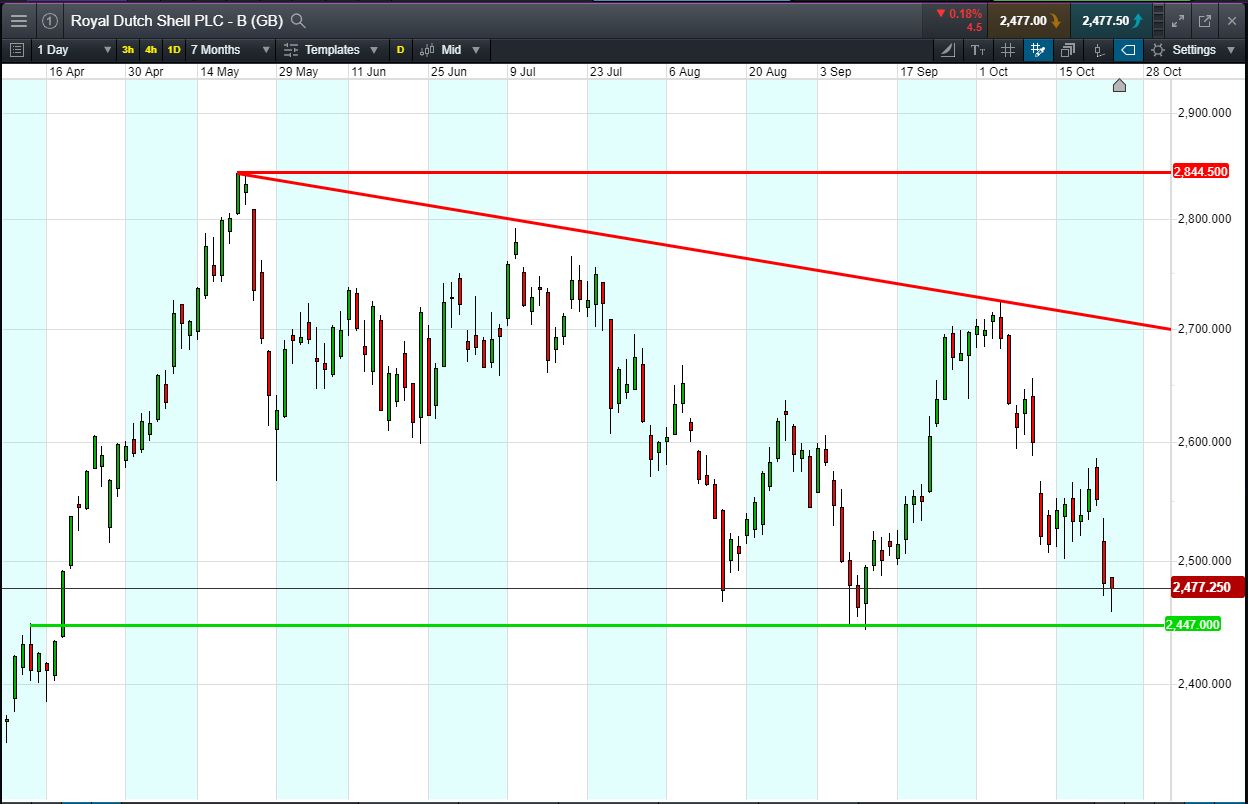This screenshot has height=804, width=1248.
Task: Click the 1 Oct date label
Action: click(993, 72)
